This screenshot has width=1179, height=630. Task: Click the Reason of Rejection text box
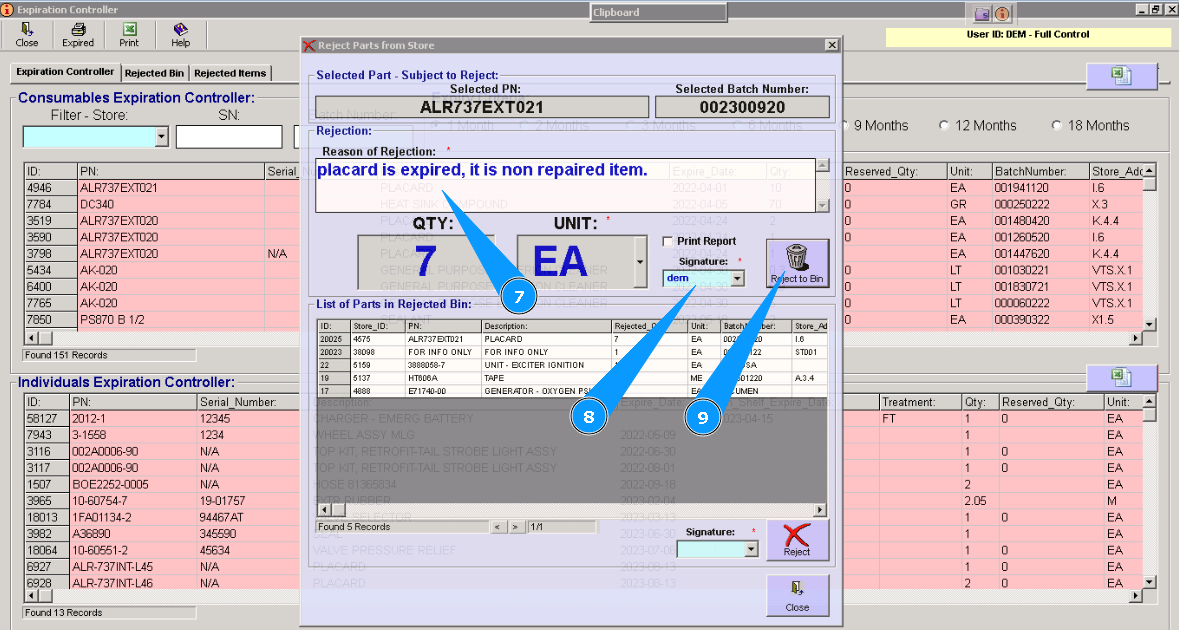click(x=565, y=185)
